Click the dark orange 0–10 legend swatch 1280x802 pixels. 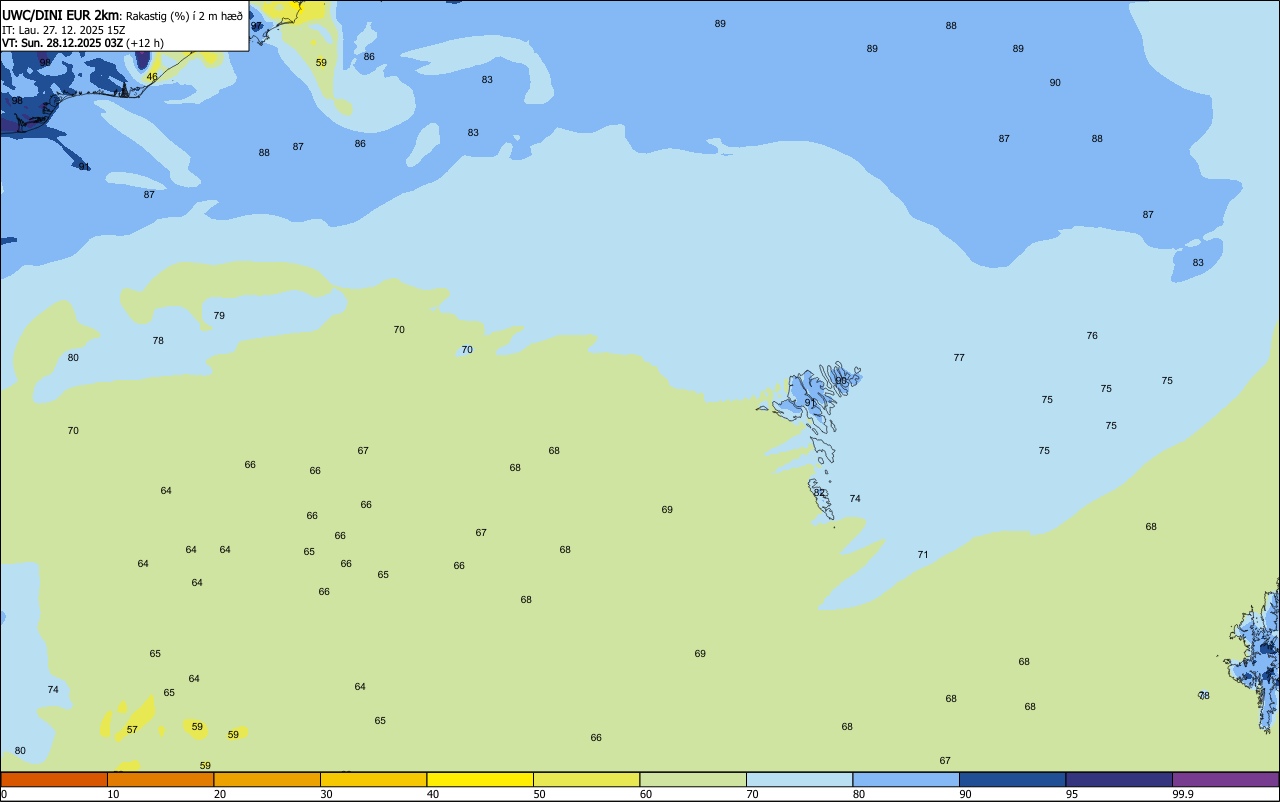(54, 779)
